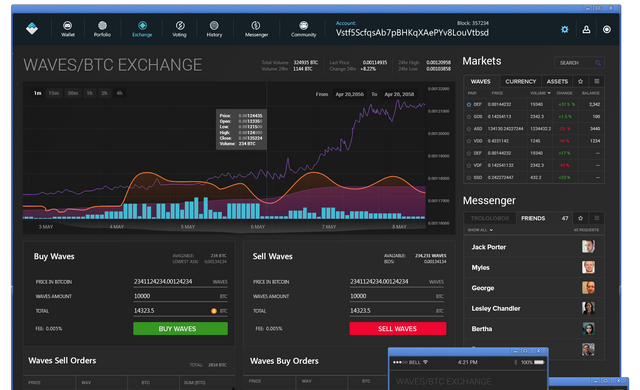Toggle favorites star in Messenger tabs
Screen dimensions: 640x390
[580, 218]
